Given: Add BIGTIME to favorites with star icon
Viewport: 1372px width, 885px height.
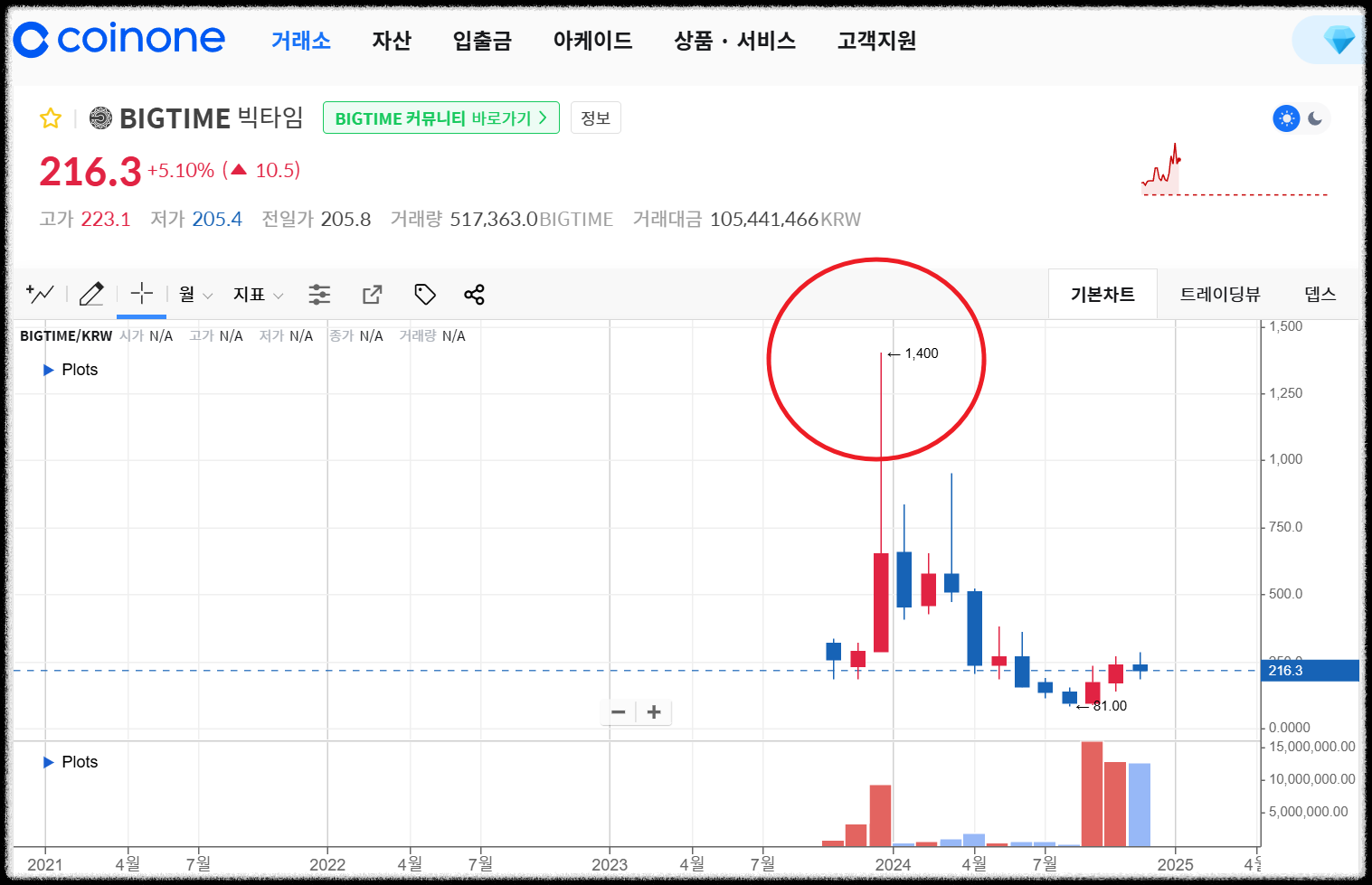Looking at the screenshot, I should pos(51,118).
